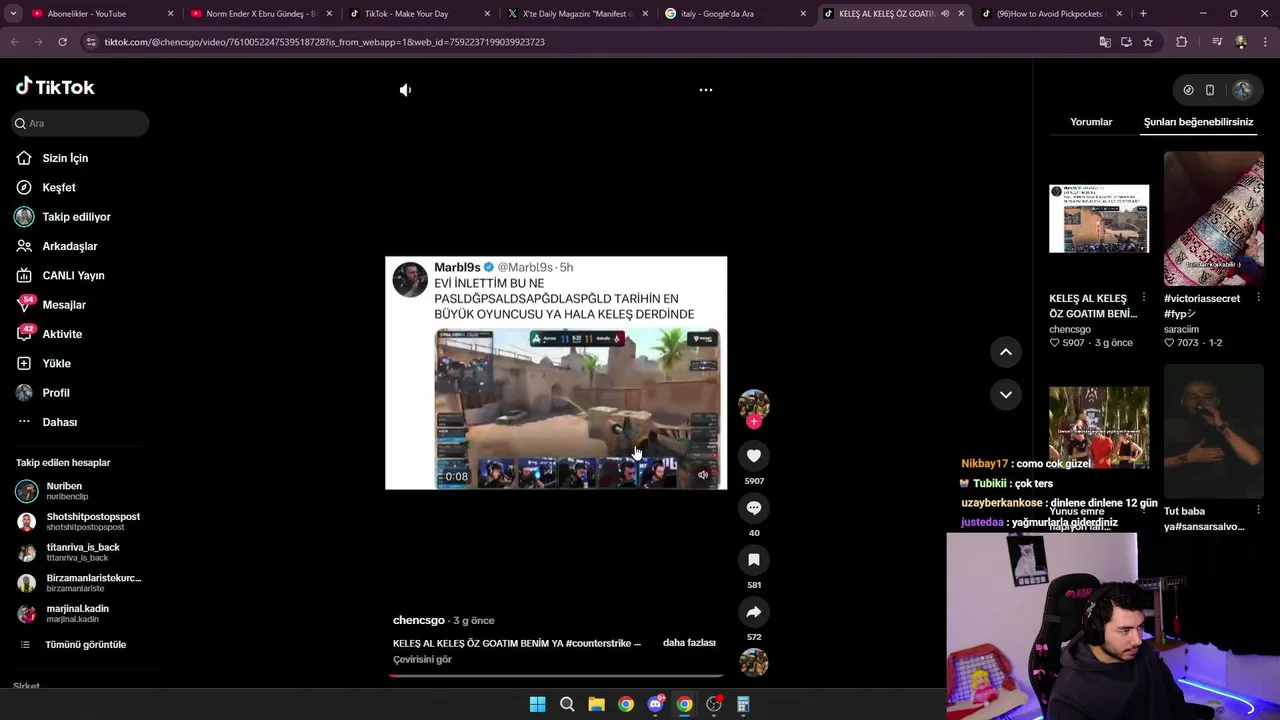Switch to How to Avoid Pickpockets tab
The width and height of the screenshot is (1280, 720).
[1052, 14]
